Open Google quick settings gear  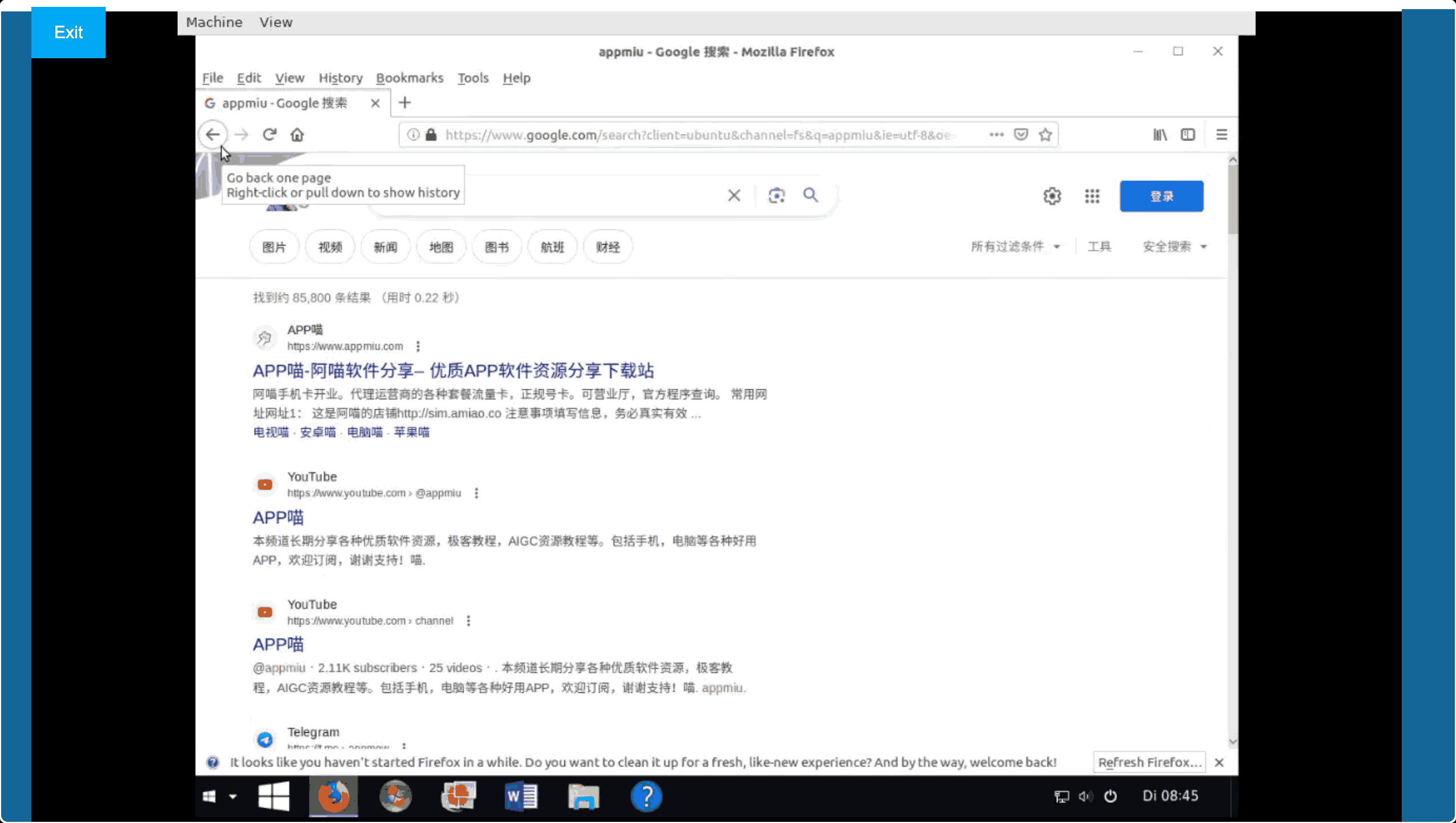(x=1052, y=196)
